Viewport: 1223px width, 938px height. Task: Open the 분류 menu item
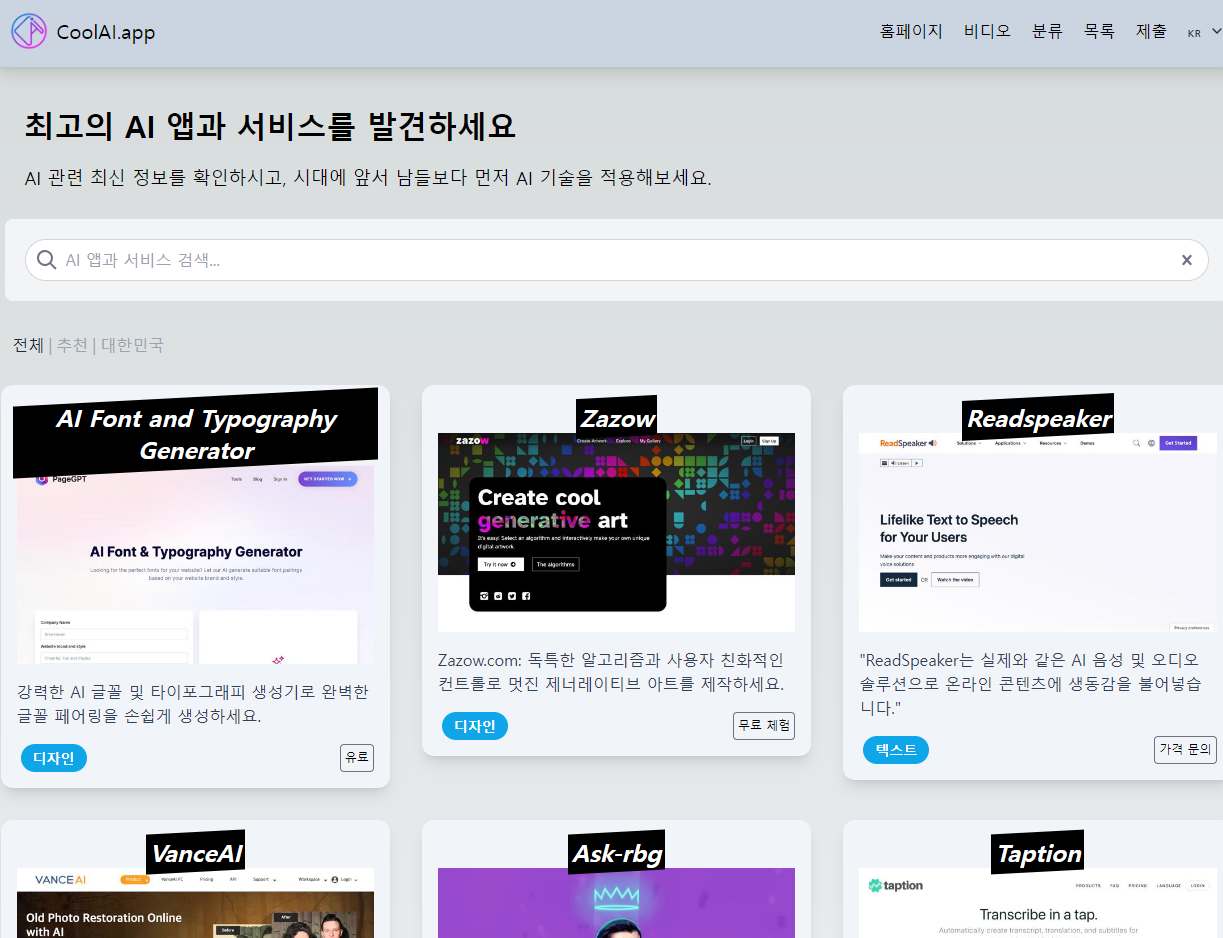(1047, 31)
